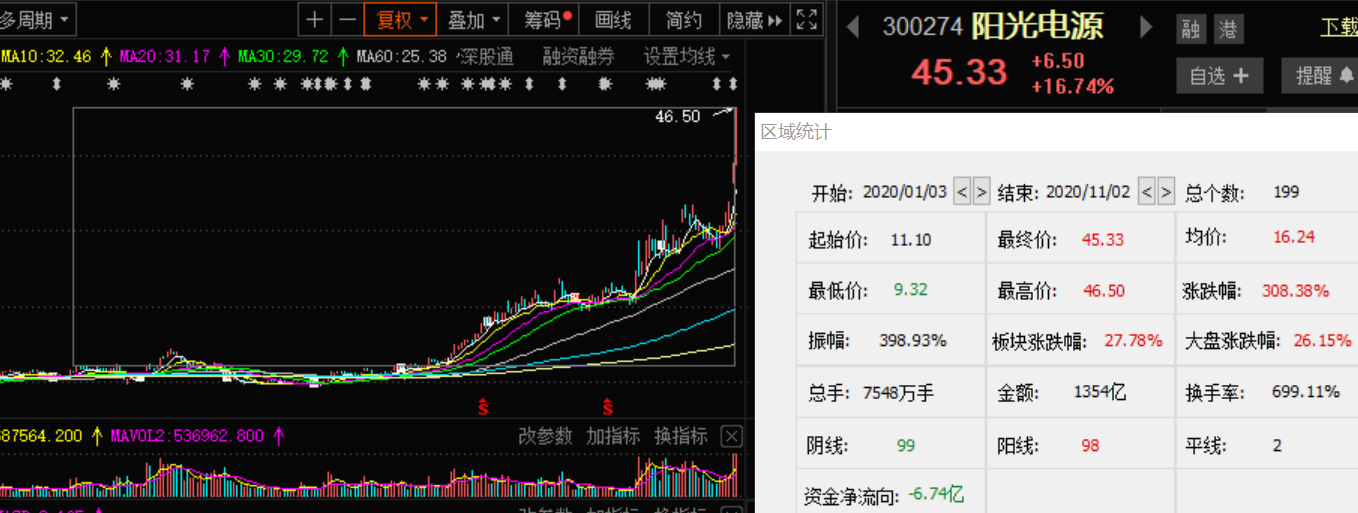
Task: Click the 融 margin trading badge
Action: [x=1190, y=29]
